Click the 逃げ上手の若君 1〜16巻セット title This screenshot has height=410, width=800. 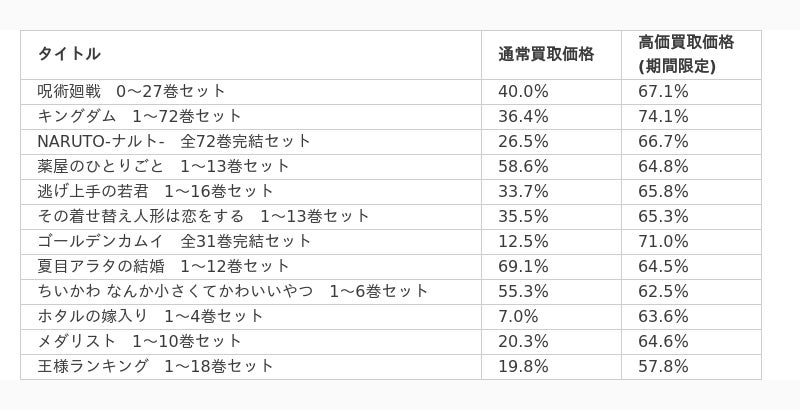pyautogui.click(x=156, y=191)
